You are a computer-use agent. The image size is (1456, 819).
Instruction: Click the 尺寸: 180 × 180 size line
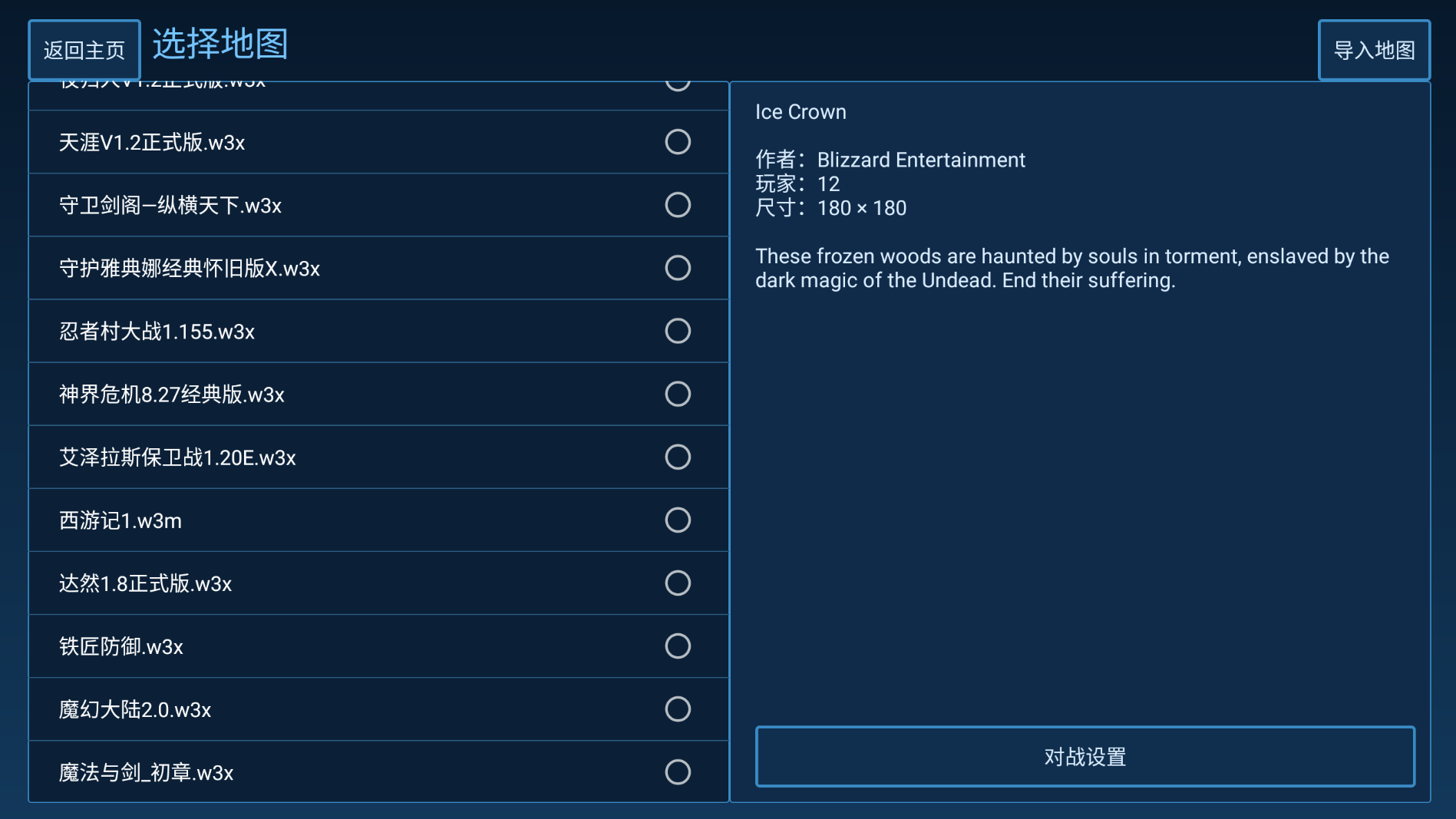click(831, 208)
